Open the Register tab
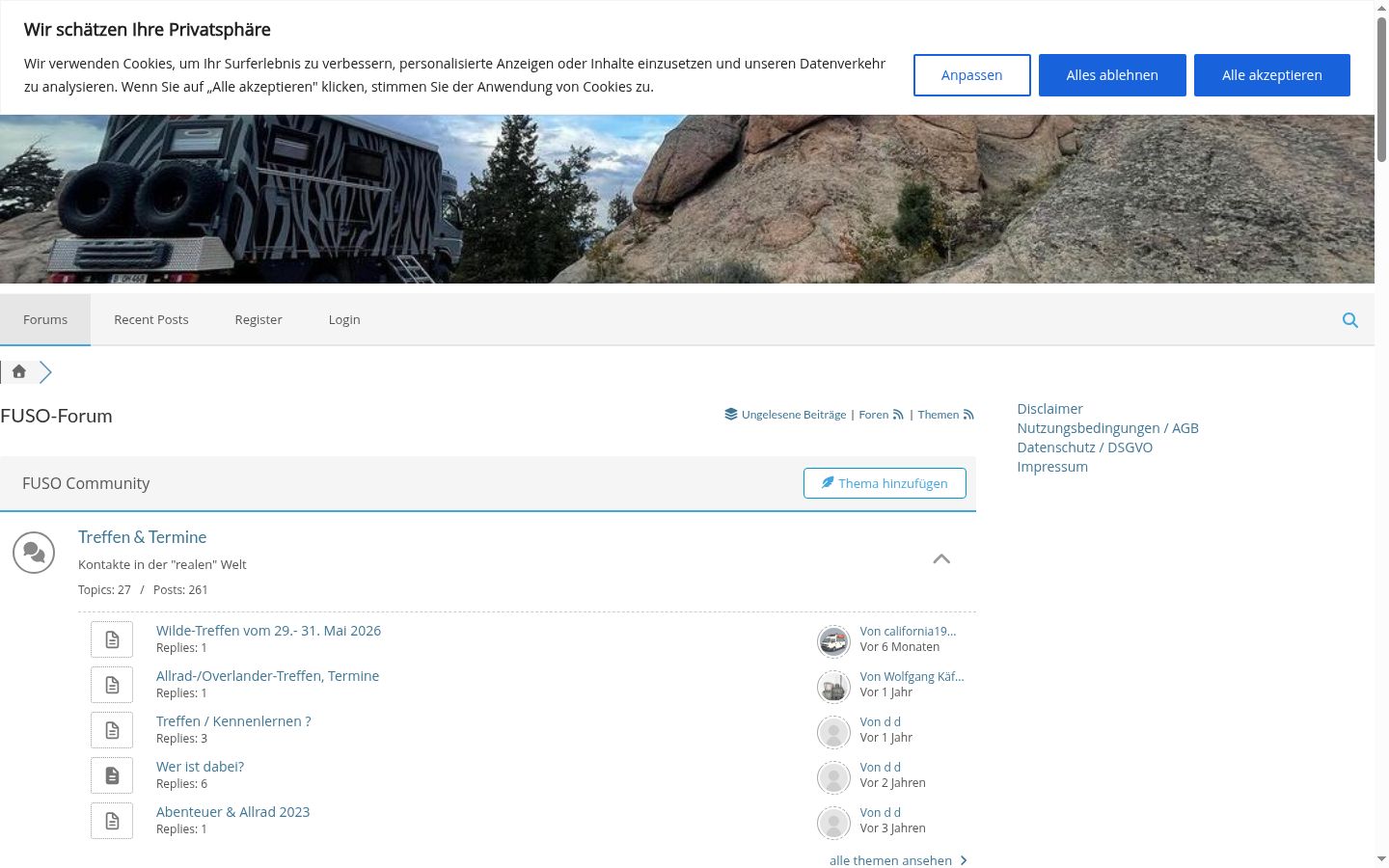1389x868 pixels. (x=259, y=319)
